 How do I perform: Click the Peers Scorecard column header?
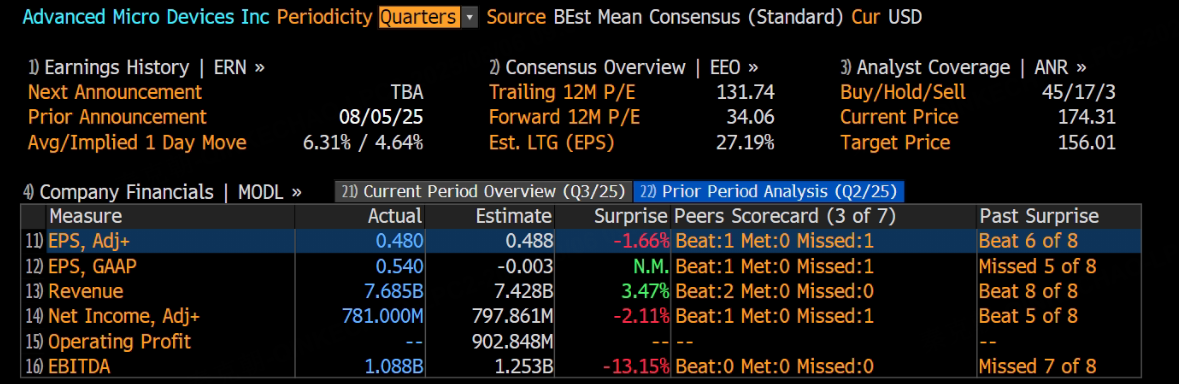pos(786,216)
